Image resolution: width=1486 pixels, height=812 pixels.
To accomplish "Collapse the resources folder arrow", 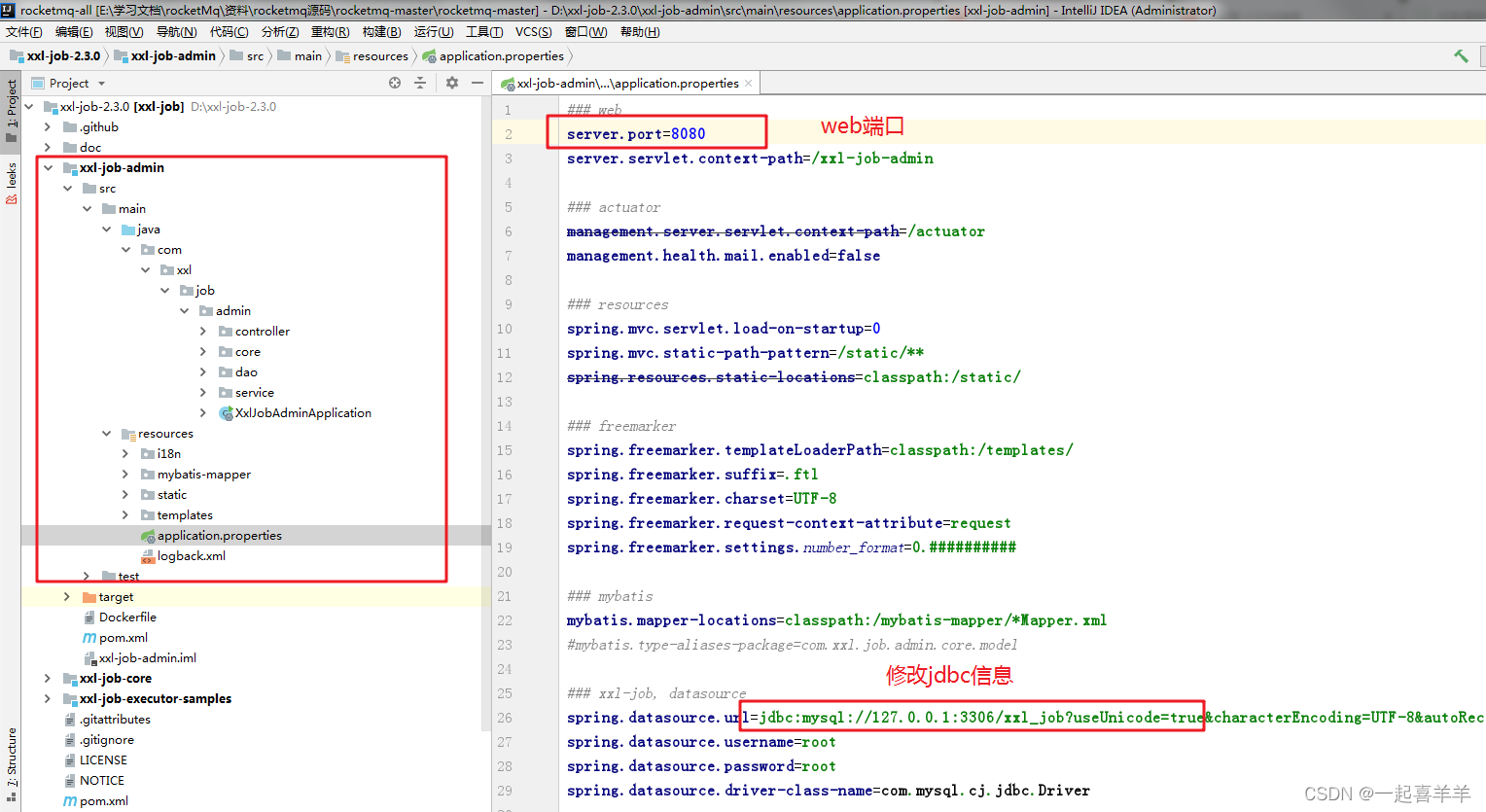I will click(106, 434).
